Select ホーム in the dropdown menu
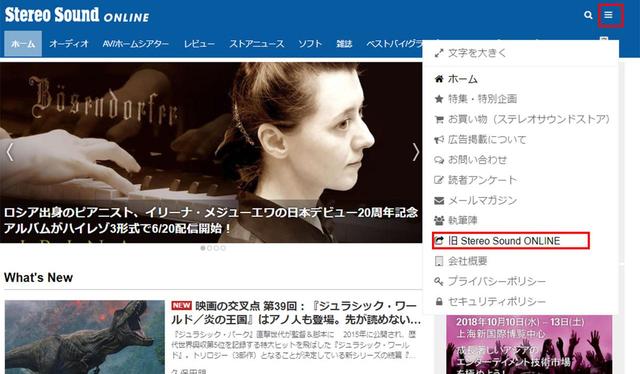The height and width of the screenshot is (374, 640). click(462, 79)
